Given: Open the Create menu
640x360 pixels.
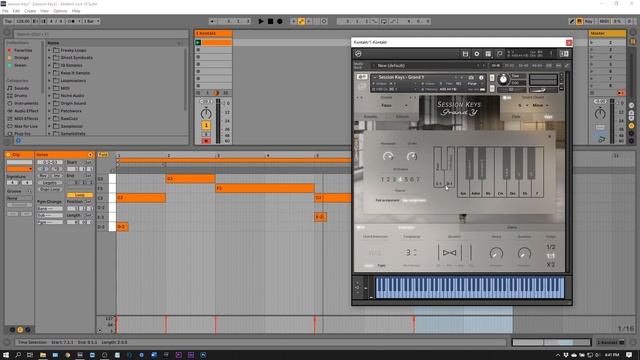Looking at the screenshot, I should (30, 11).
